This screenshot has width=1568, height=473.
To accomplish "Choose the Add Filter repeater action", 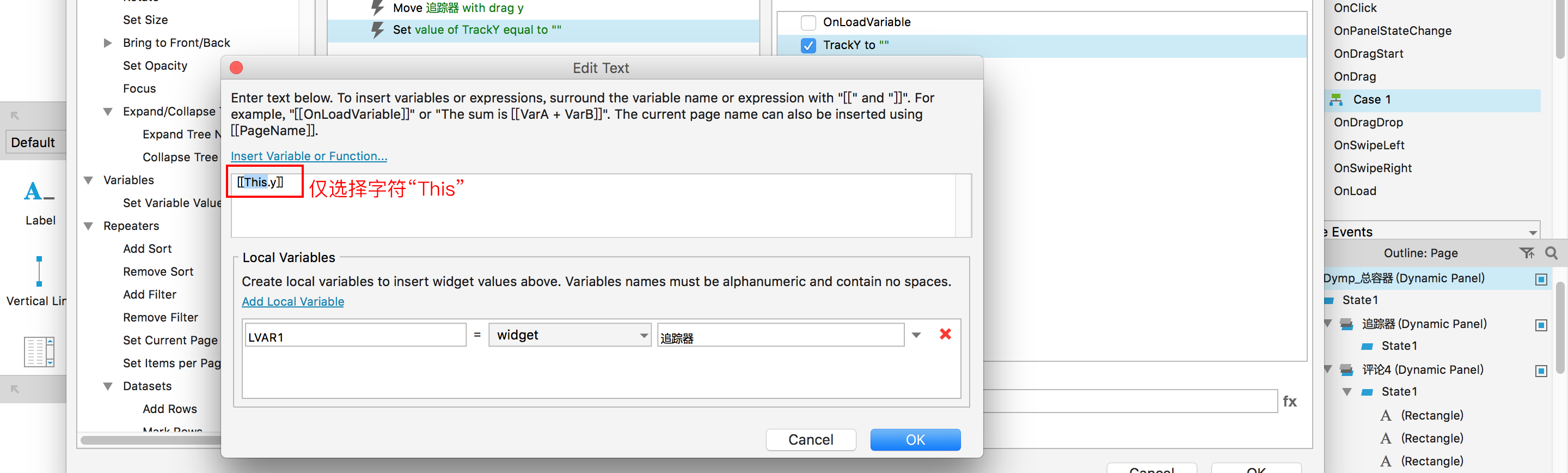I will pos(149,294).
